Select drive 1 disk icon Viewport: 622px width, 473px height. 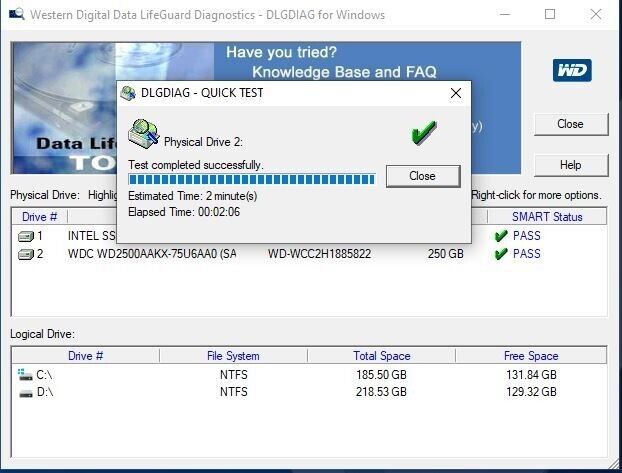pyautogui.click(x=26, y=236)
